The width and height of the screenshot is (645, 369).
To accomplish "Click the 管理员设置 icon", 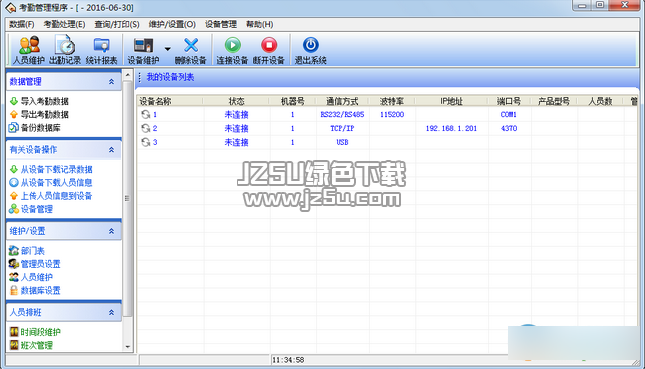I will click(14, 264).
